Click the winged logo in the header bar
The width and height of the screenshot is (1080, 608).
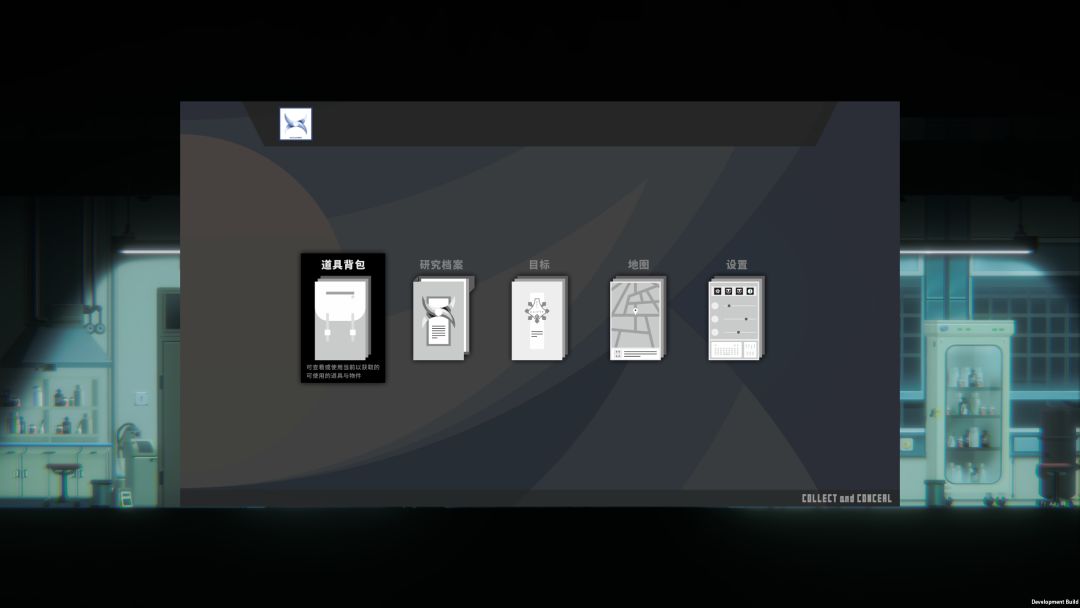[x=295, y=124]
